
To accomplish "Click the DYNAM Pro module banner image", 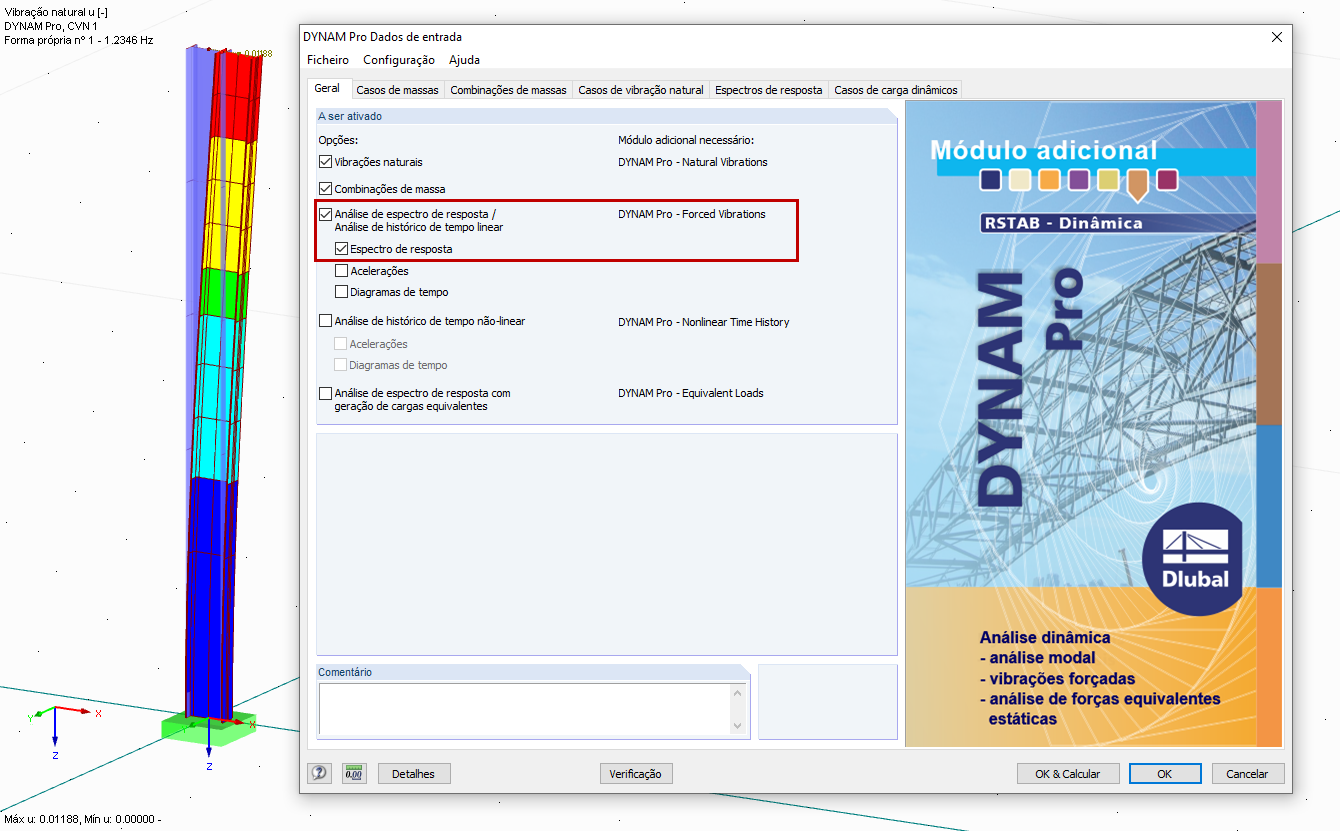I will pyautogui.click(x=1093, y=423).
